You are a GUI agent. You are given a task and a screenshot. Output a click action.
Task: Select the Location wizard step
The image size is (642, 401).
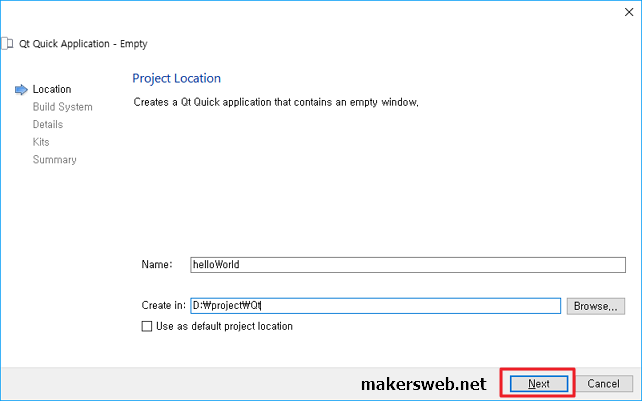(x=52, y=89)
